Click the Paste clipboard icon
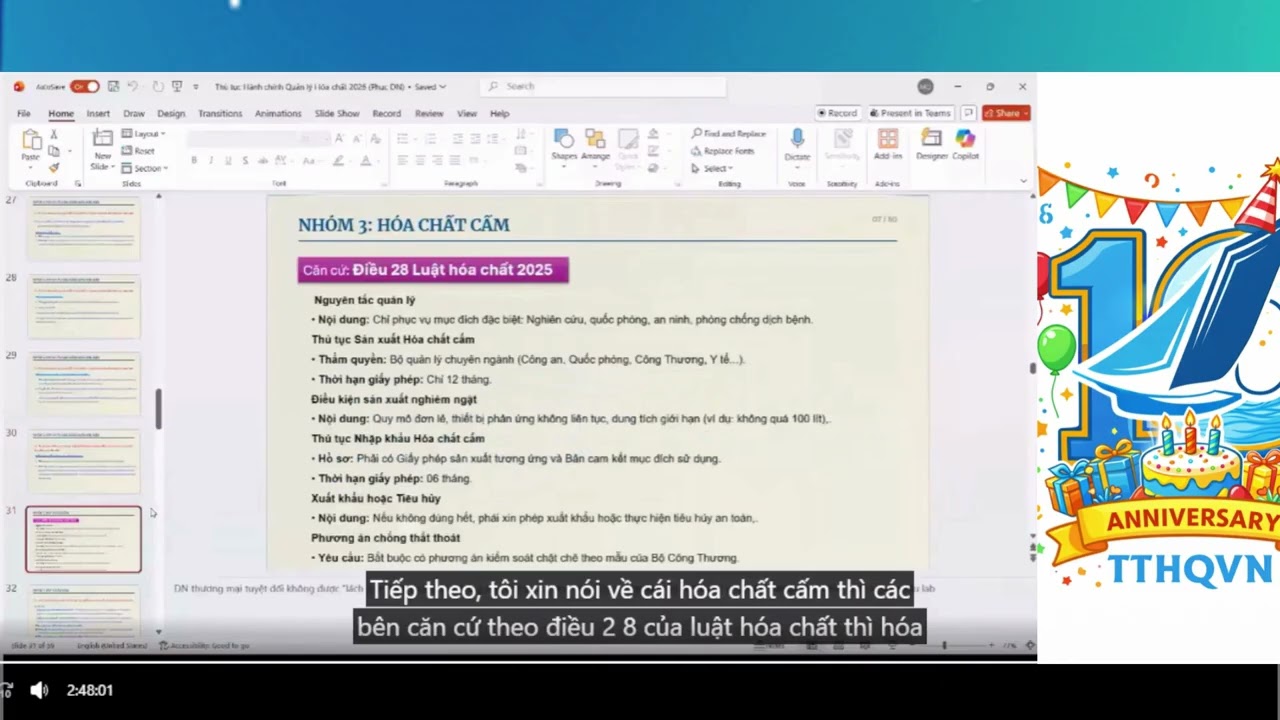Viewport: 1280px width, 720px height. click(x=31, y=141)
